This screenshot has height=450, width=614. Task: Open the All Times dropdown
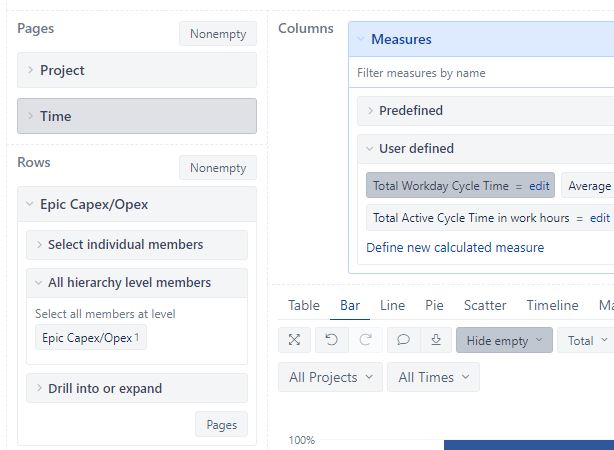coord(433,377)
